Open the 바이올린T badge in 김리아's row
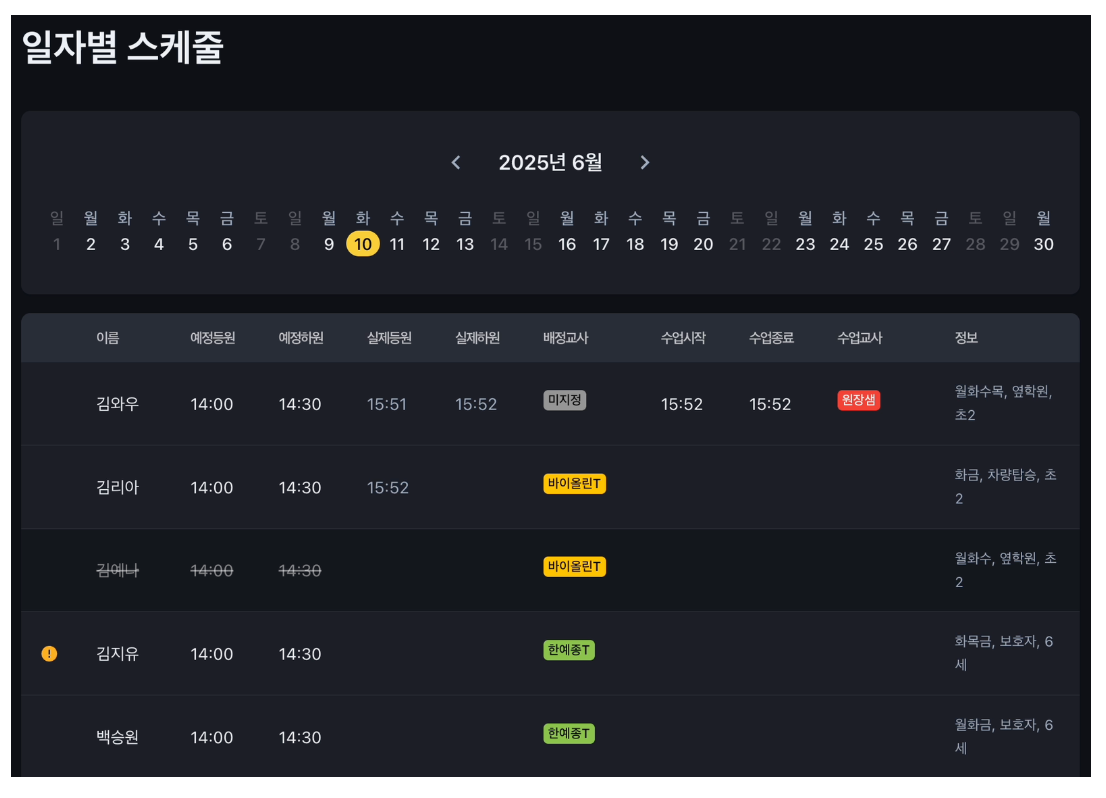 (x=575, y=484)
